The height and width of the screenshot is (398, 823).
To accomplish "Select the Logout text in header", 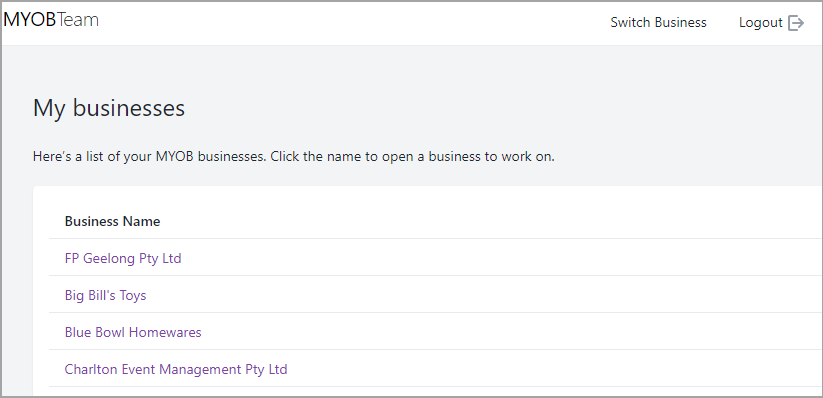I will [761, 23].
